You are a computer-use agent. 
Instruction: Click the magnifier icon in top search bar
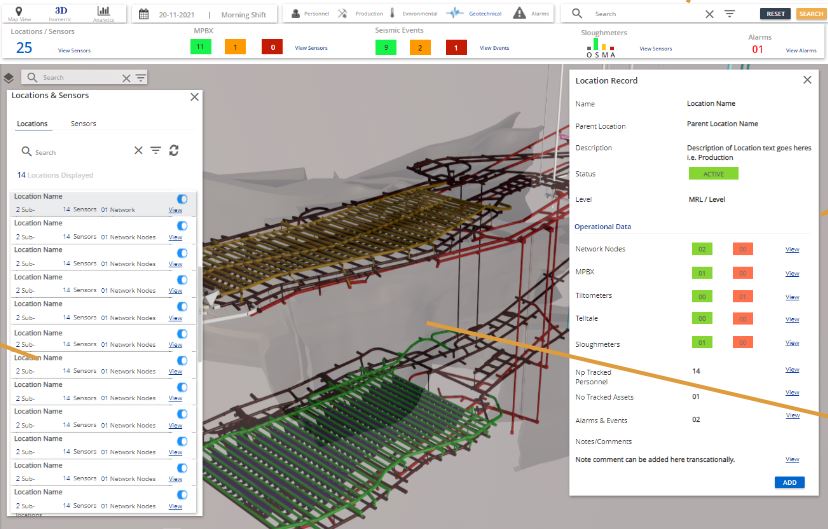pos(577,13)
